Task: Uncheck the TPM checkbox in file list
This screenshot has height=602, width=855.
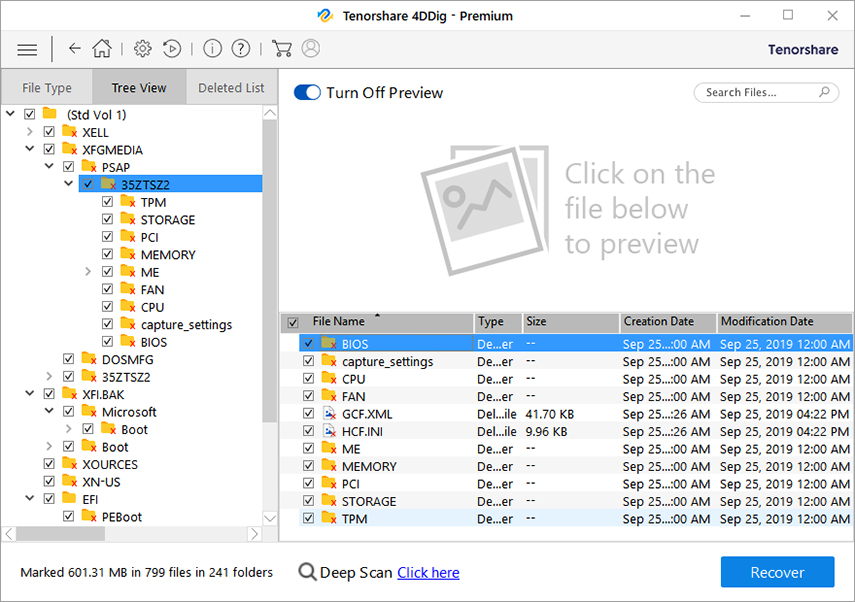Action: point(308,518)
